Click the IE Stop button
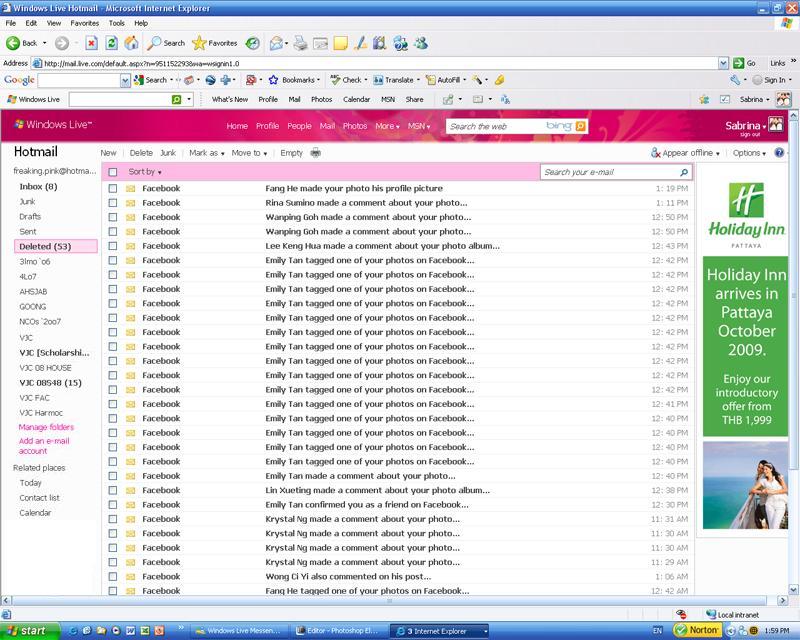Screen dimensions: 800x640 (91, 43)
